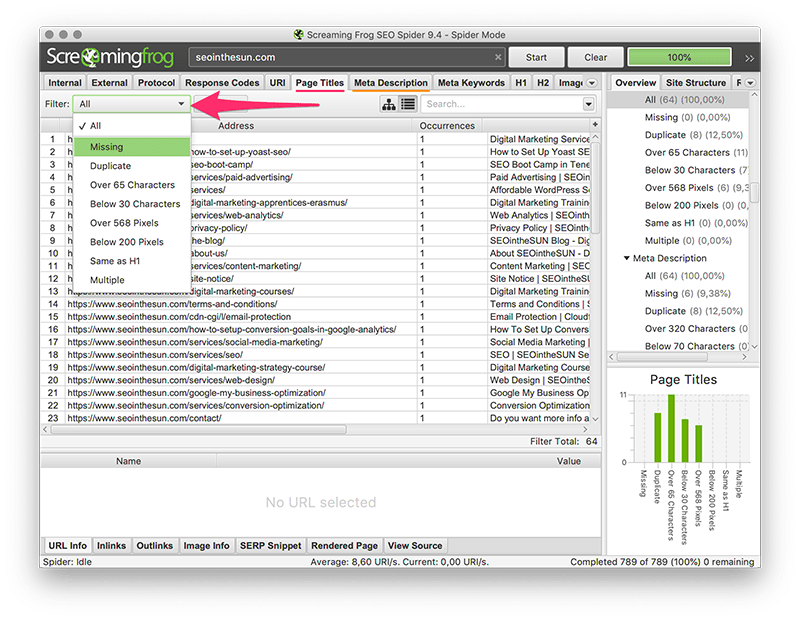Select the checked All filter option

click(x=132, y=126)
